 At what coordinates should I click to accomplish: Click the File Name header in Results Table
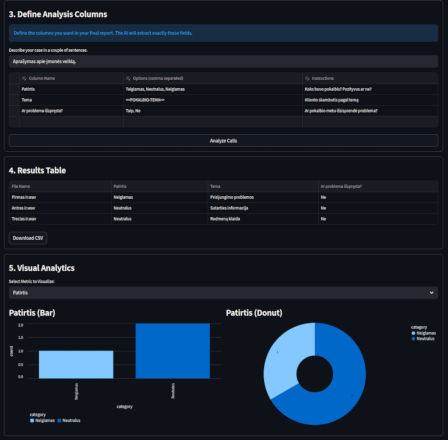click(x=60, y=186)
